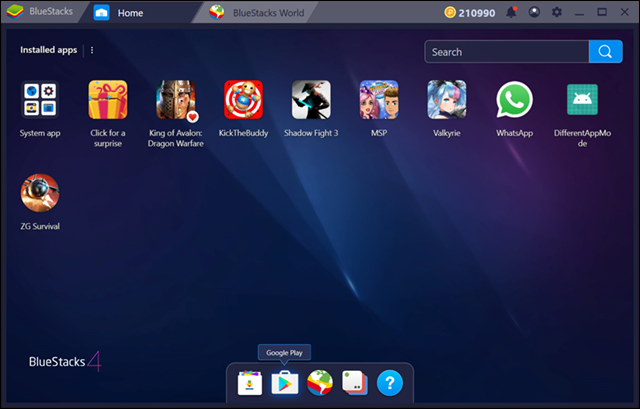Open the Click for a surprise gift icon
This screenshot has width=640, height=409.
coord(108,100)
